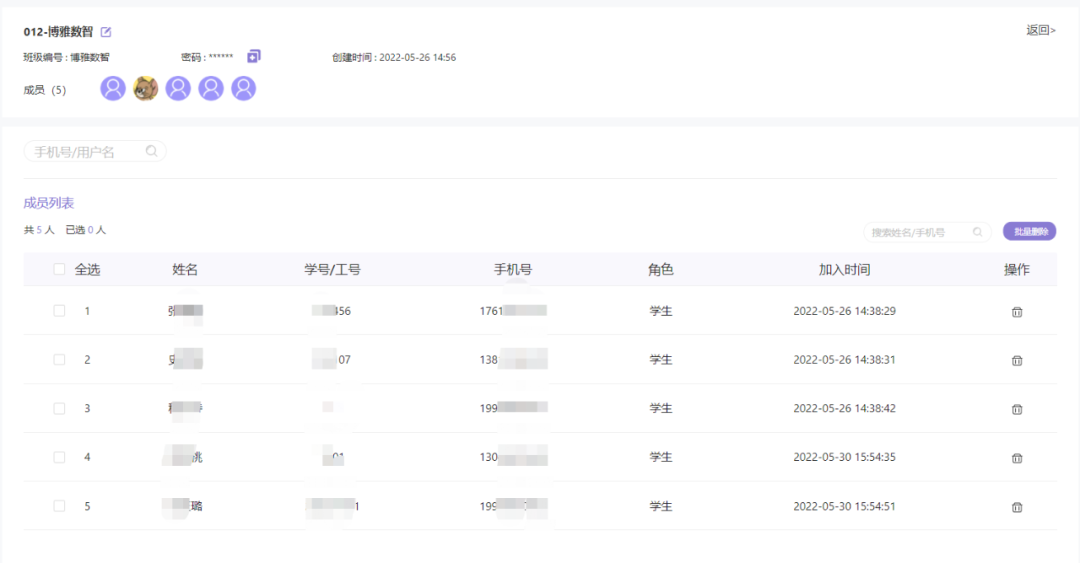Focus the 手机号/用户名 search field
Viewport: 1080px width, 563px height.
pos(95,152)
